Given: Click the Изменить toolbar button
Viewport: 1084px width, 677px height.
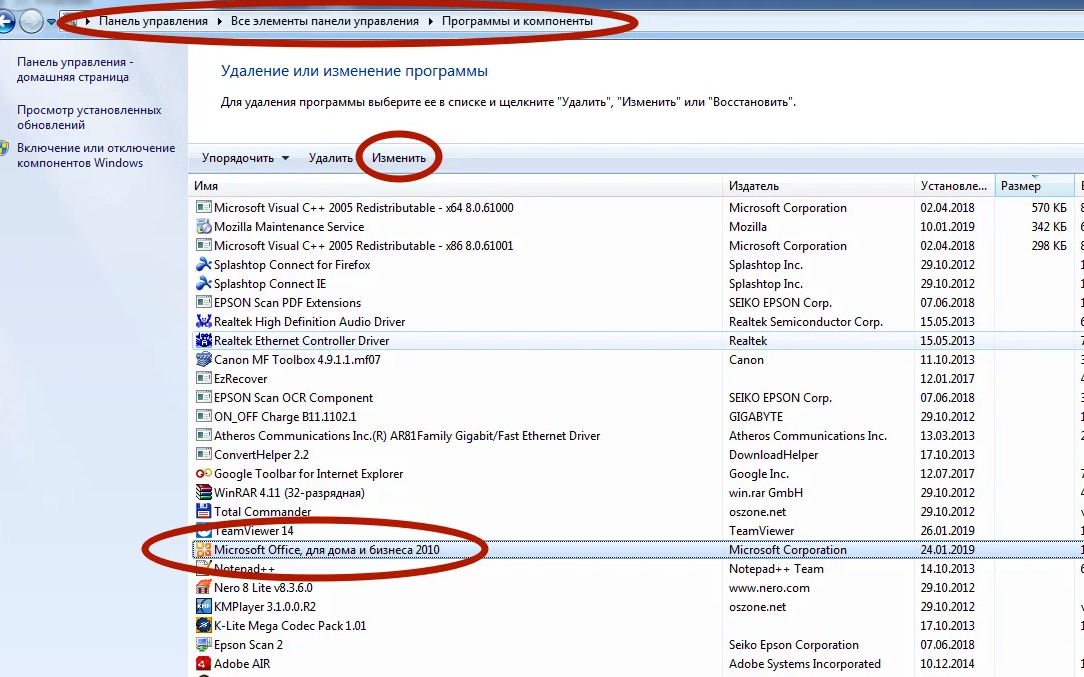Looking at the screenshot, I should click(x=399, y=158).
